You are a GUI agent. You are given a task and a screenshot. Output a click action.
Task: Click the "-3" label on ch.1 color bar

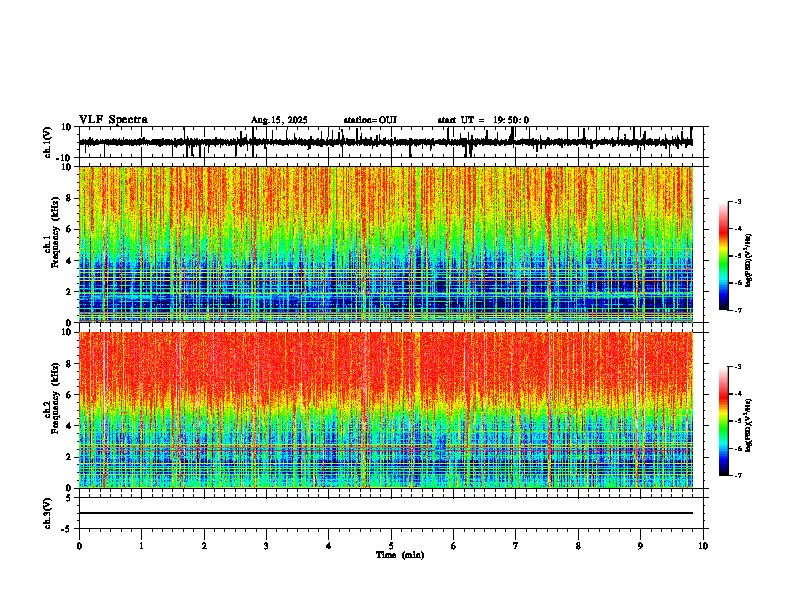(x=738, y=201)
